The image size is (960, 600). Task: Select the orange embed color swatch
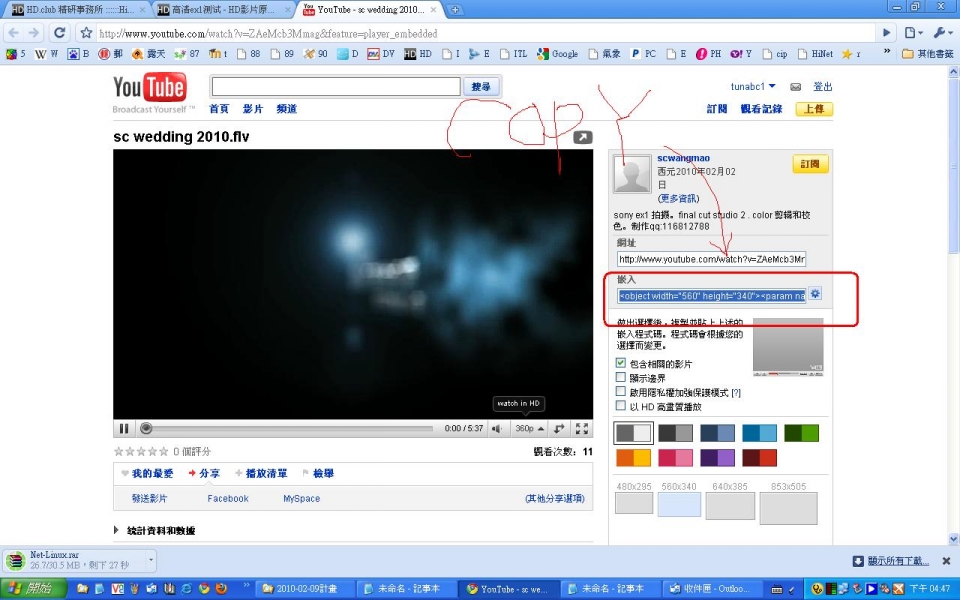click(633, 457)
